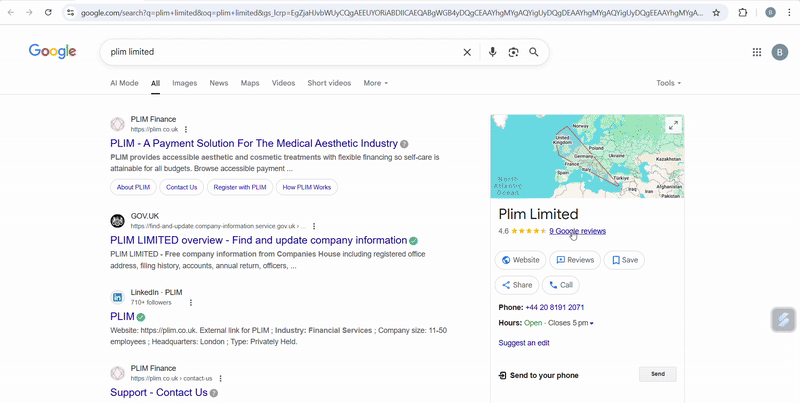800x403 pixels.
Task: Click phone number +44 20 8191 2071
Action: pyautogui.click(x=555, y=308)
